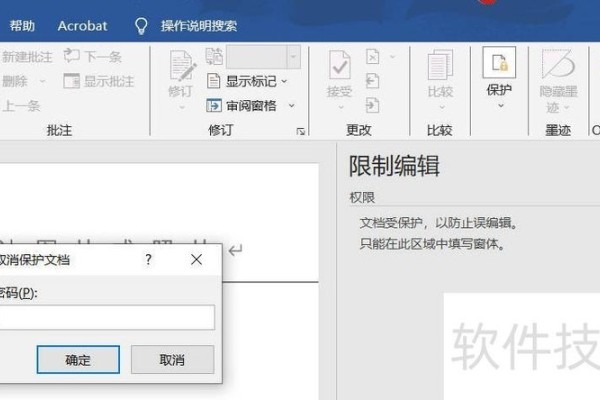This screenshot has width=600, height=400.
Task: Click the 操作说明搜索 search box
Action: [x=199, y=26]
